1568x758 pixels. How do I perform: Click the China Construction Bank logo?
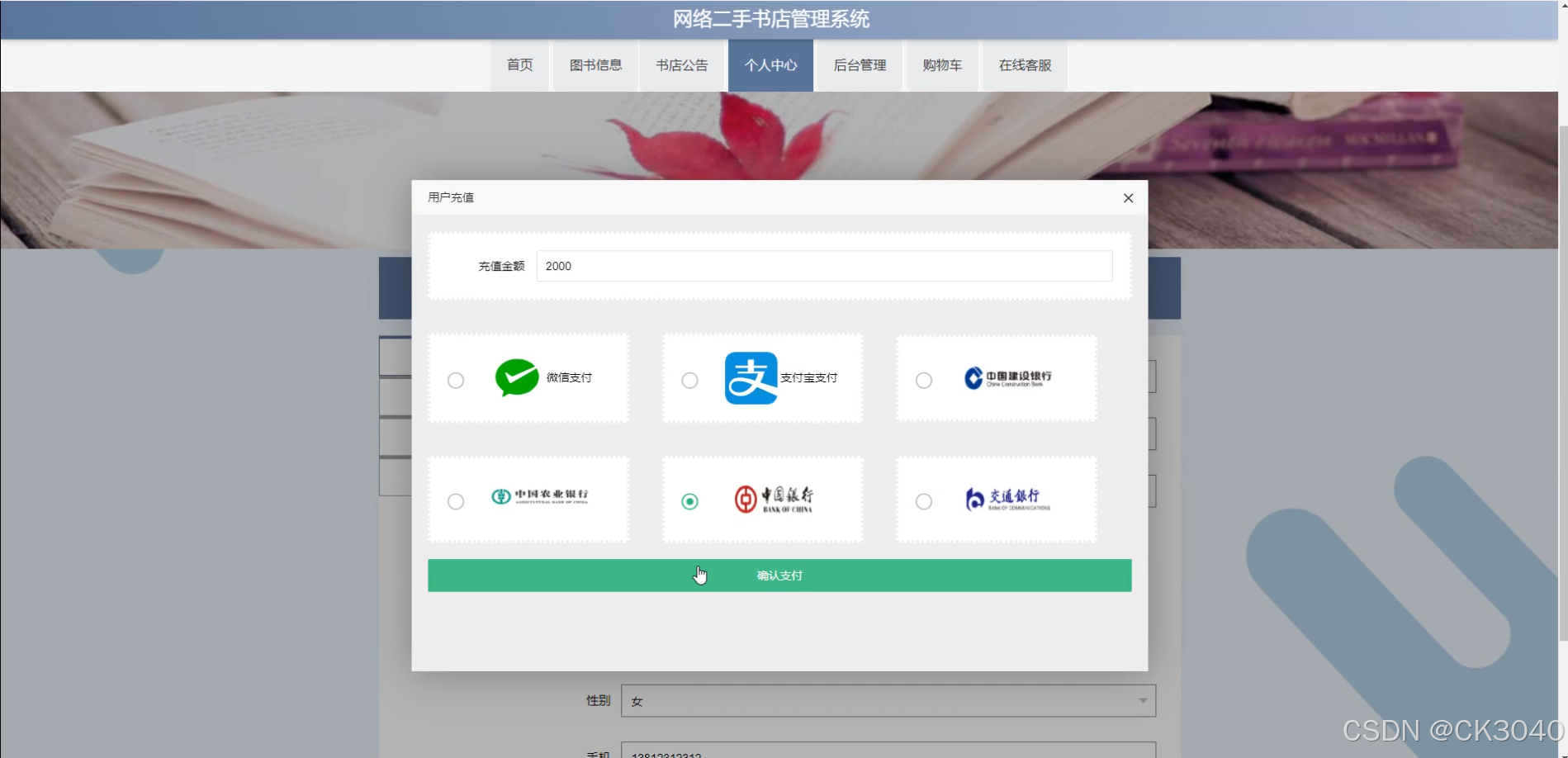click(x=1008, y=378)
